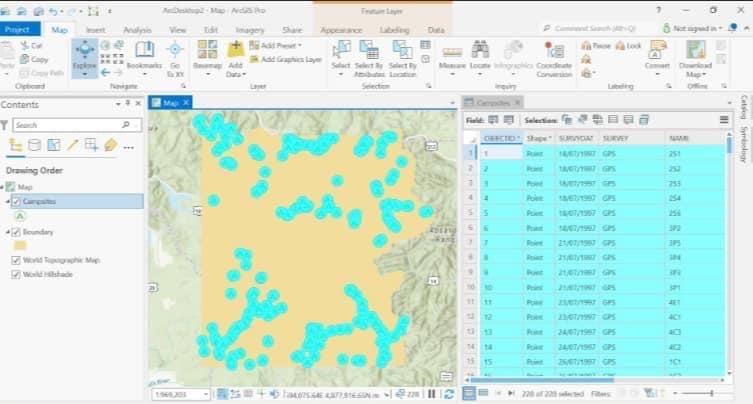Switch to the Analysis ribbon tab

pyautogui.click(x=137, y=30)
